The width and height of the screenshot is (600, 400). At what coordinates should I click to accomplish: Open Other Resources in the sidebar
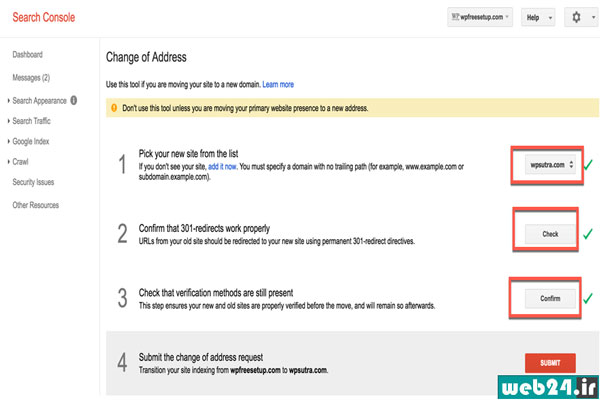(x=36, y=205)
